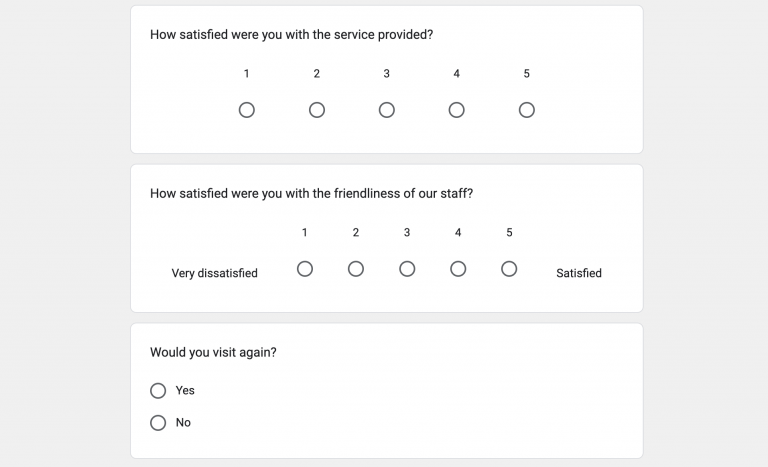Choose No for visiting again

pos(158,423)
